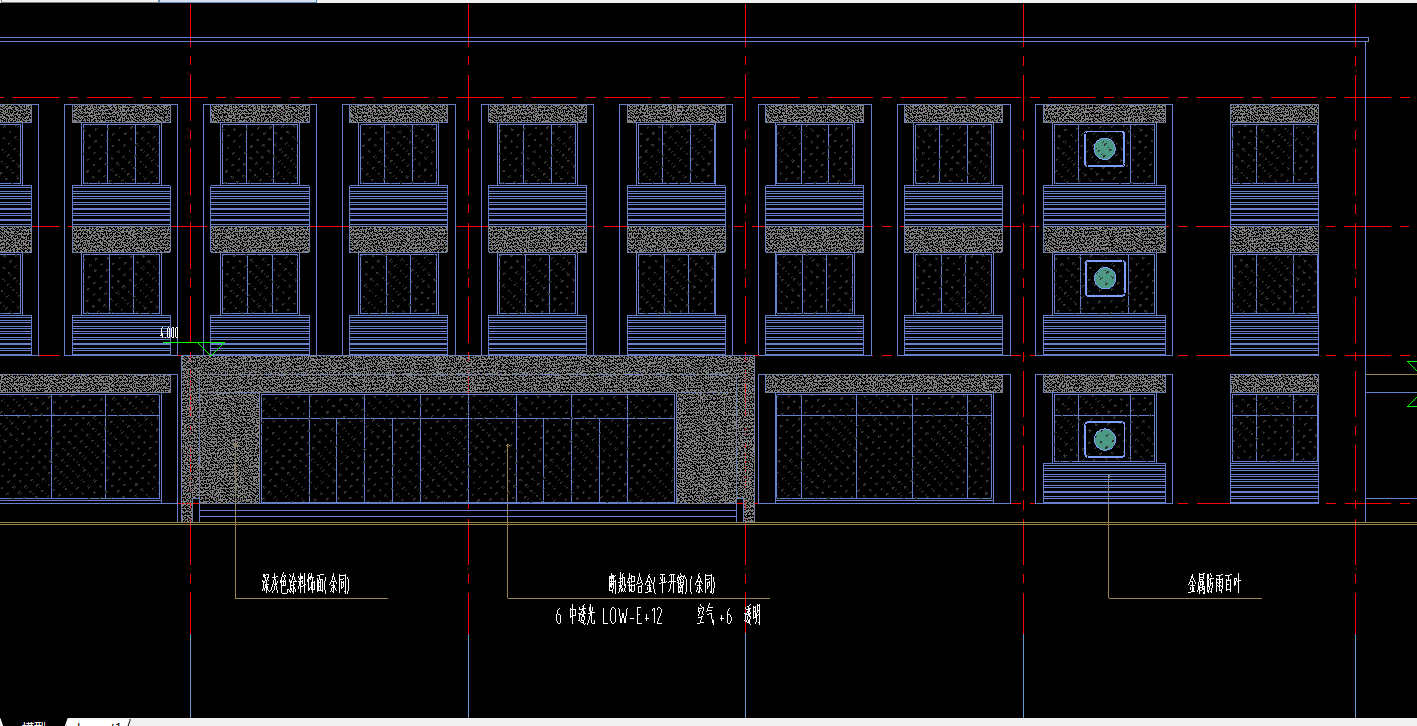The image size is (1417, 726).
Task: Select the 断热铝合金(平开窗)(余同) annotation text
Action: [661, 585]
